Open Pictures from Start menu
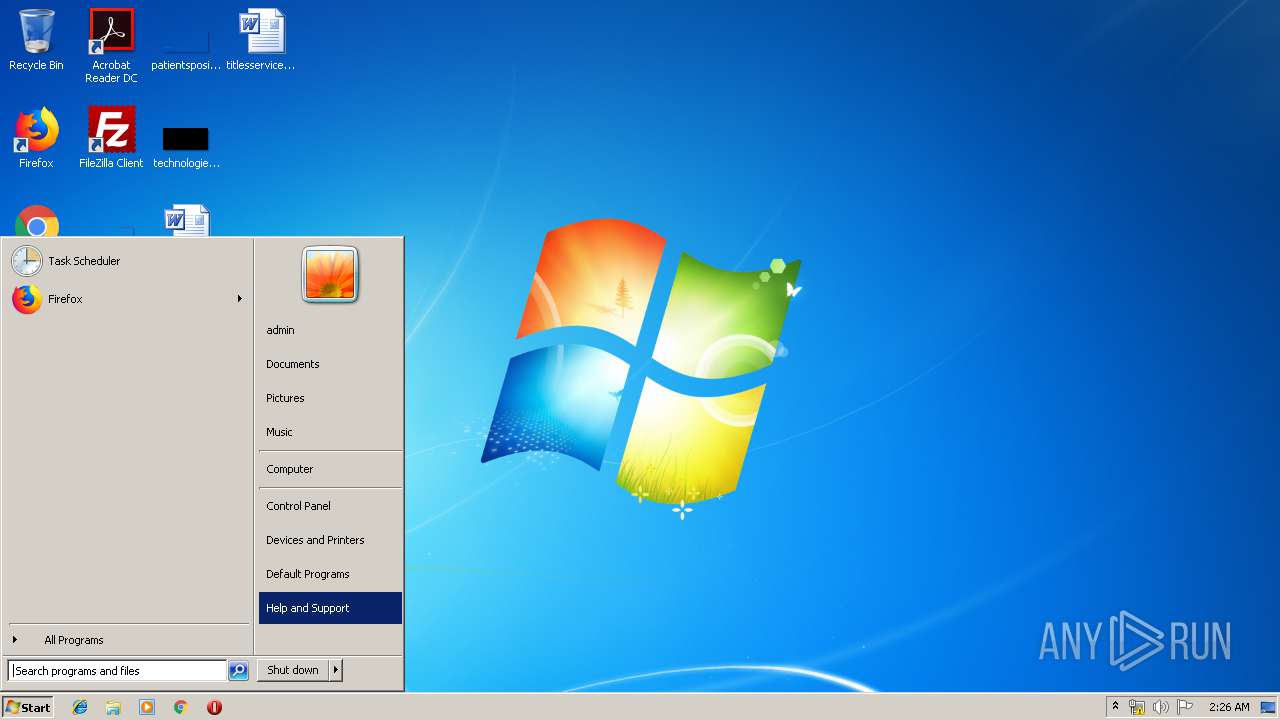This screenshot has width=1280, height=720. click(330, 398)
